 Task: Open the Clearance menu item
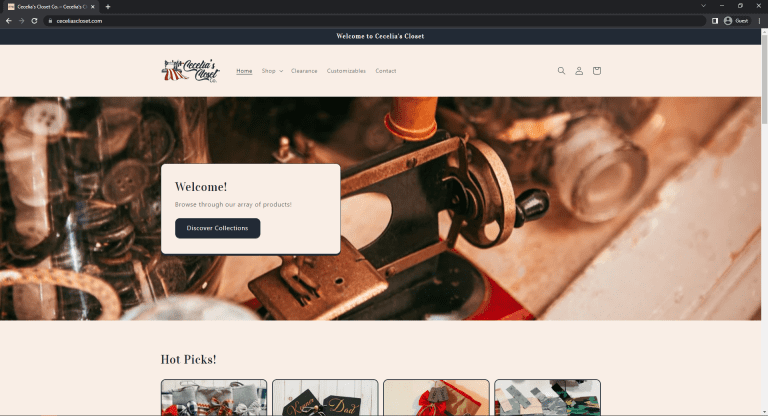pyautogui.click(x=304, y=71)
